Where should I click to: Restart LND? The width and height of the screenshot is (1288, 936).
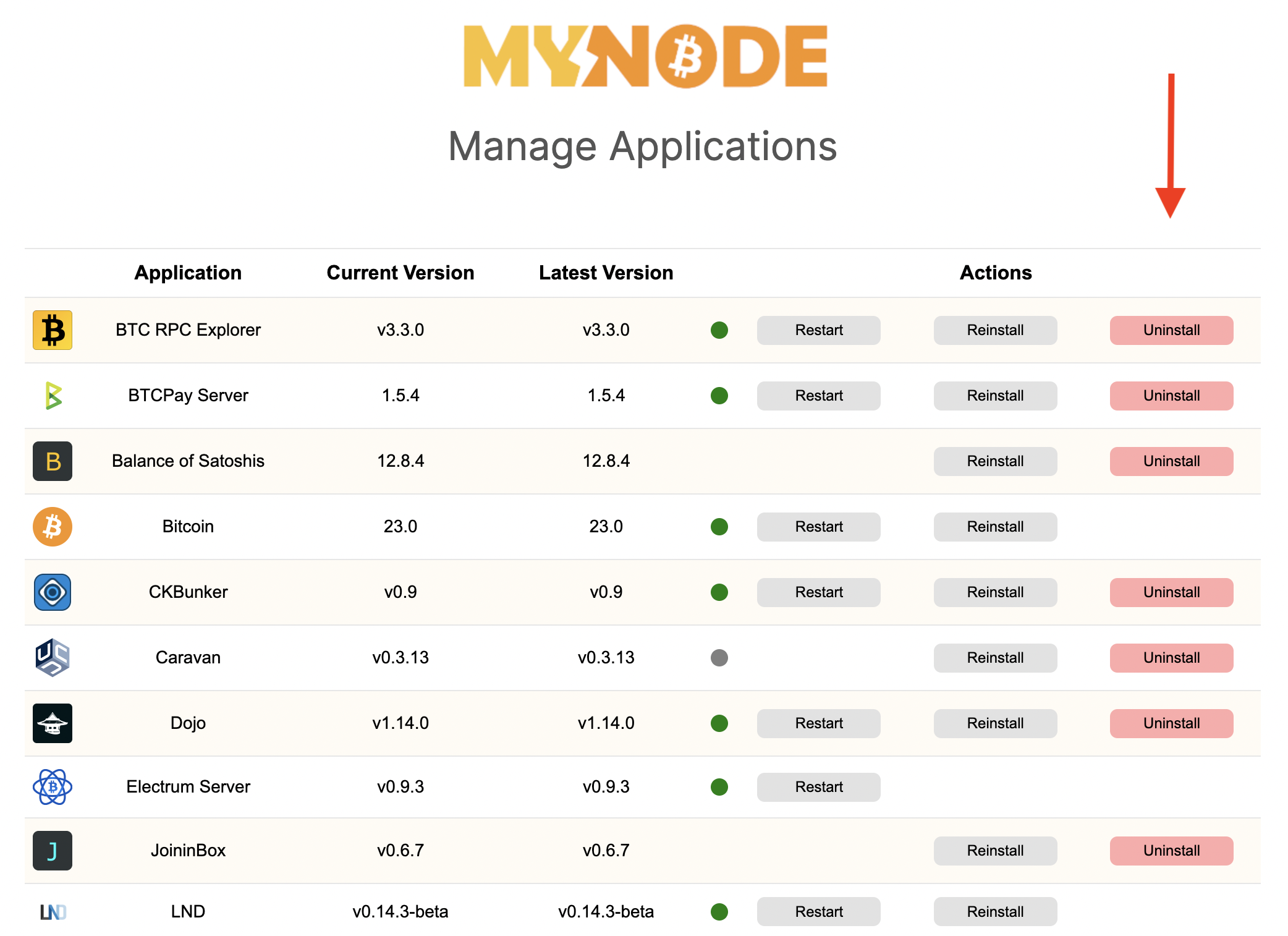[x=819, y=912]
